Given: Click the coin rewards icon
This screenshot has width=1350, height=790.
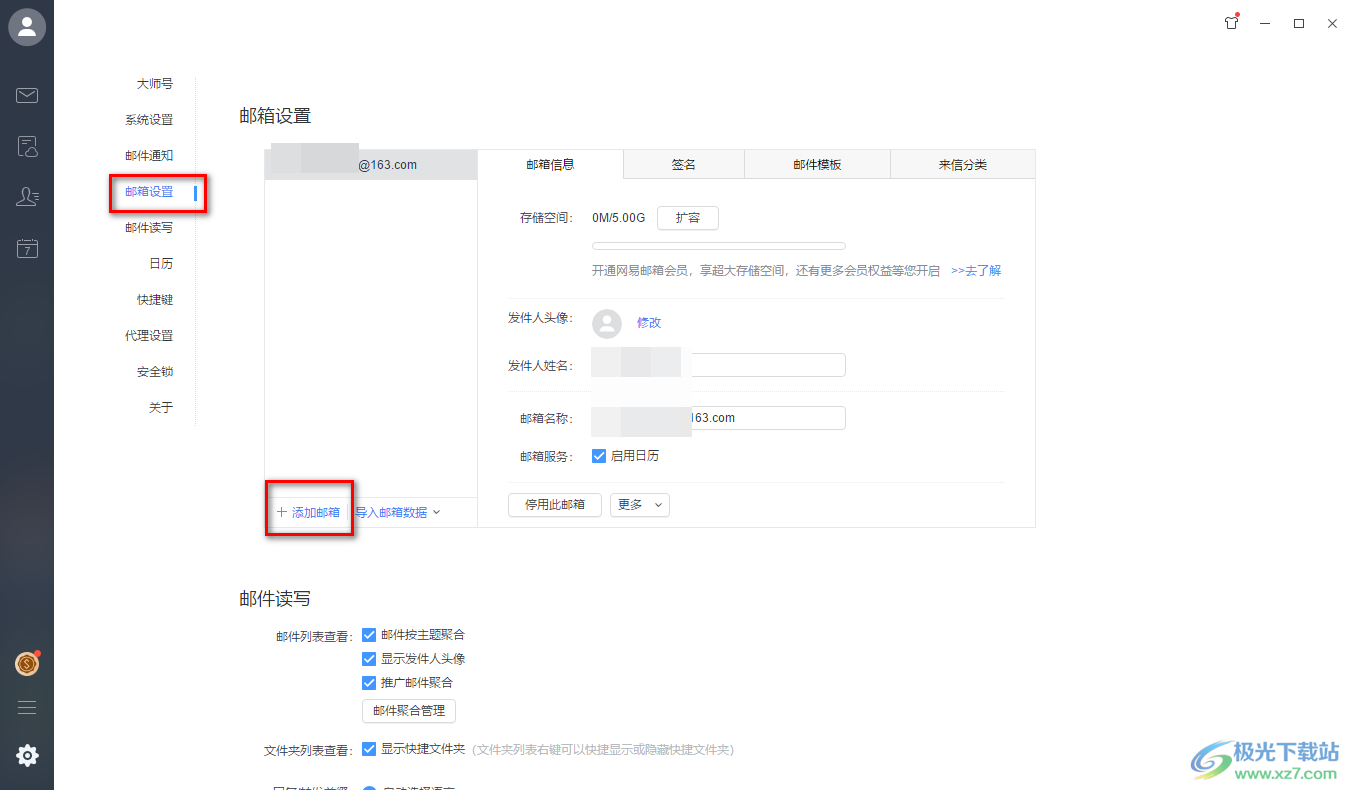Looking at the screenshot, I should (27, 663).
